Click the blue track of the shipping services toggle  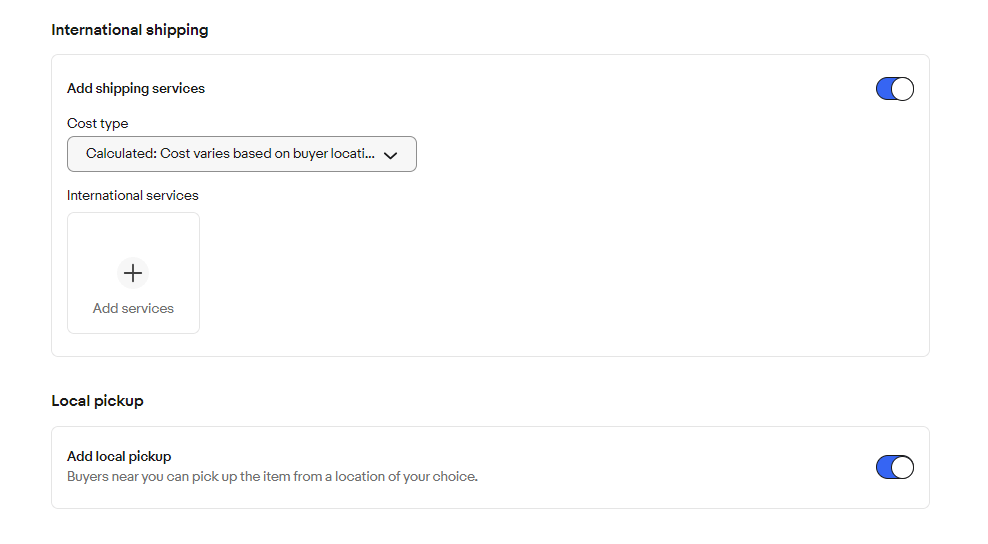point(884,89)
